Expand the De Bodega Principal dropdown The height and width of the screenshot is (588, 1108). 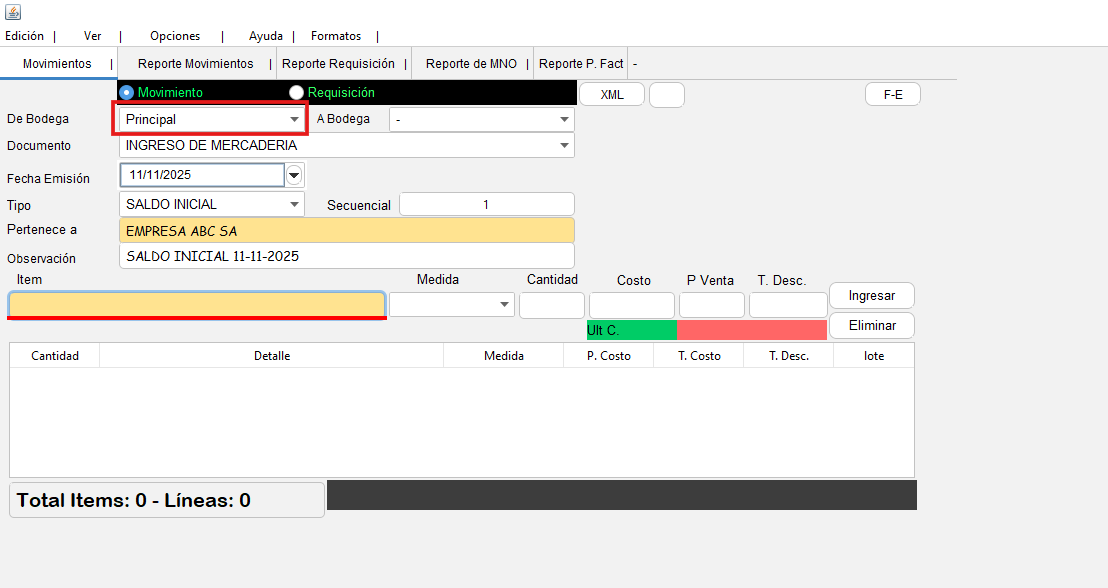pos(294,119)
